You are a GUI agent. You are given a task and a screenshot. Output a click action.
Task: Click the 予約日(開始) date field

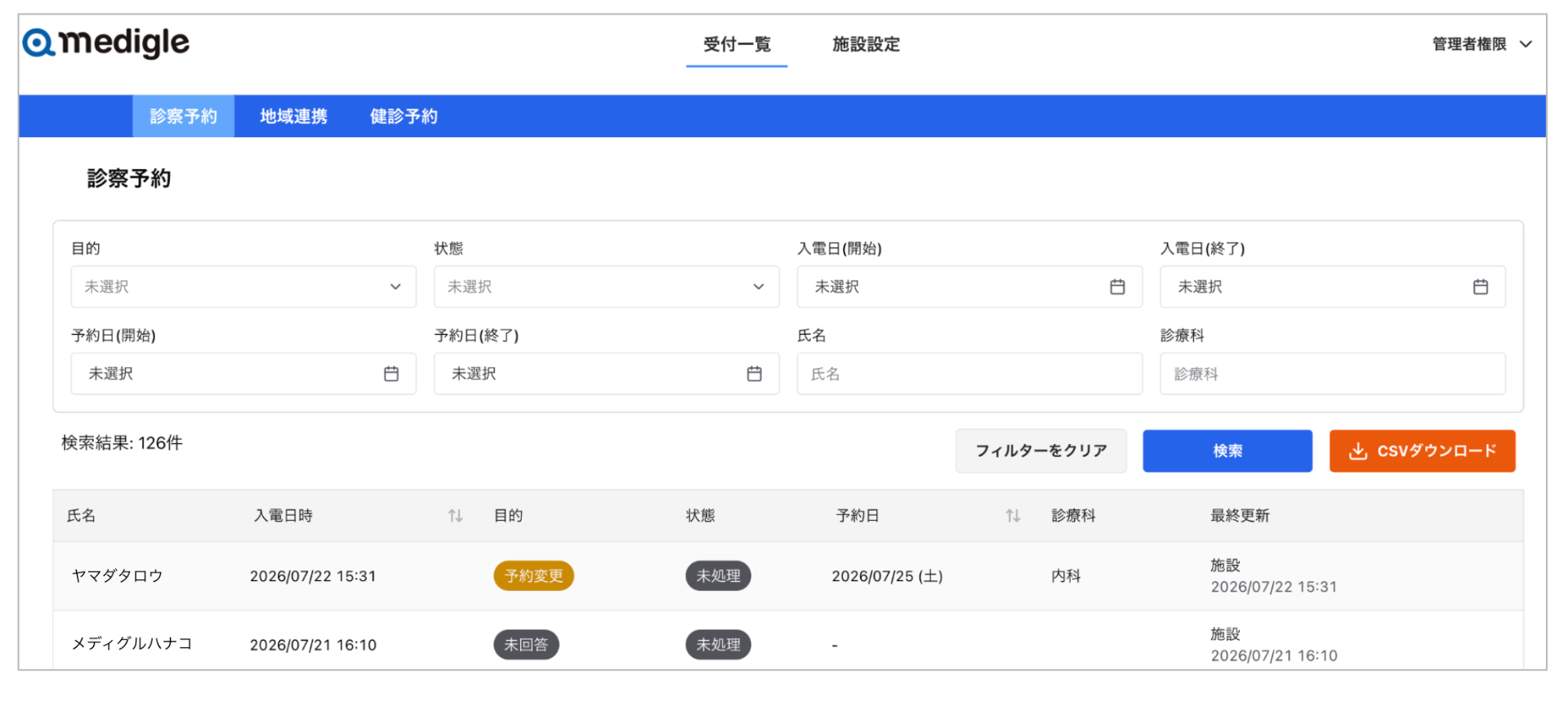[243, 374]
